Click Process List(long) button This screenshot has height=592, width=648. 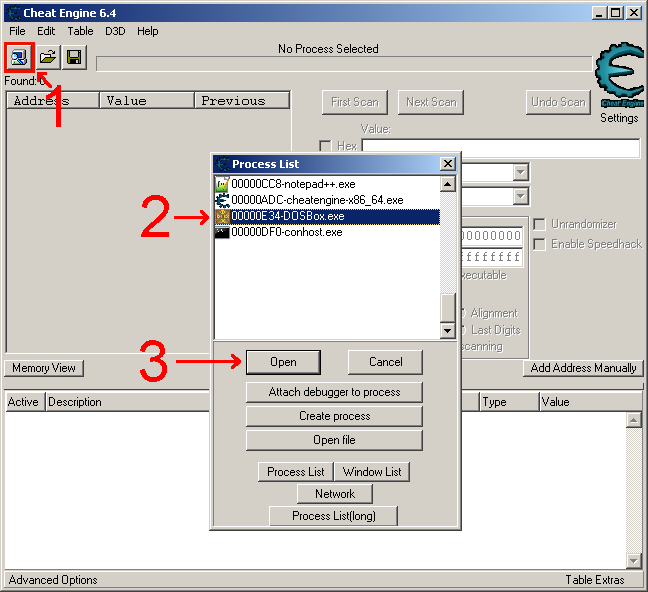334,516
